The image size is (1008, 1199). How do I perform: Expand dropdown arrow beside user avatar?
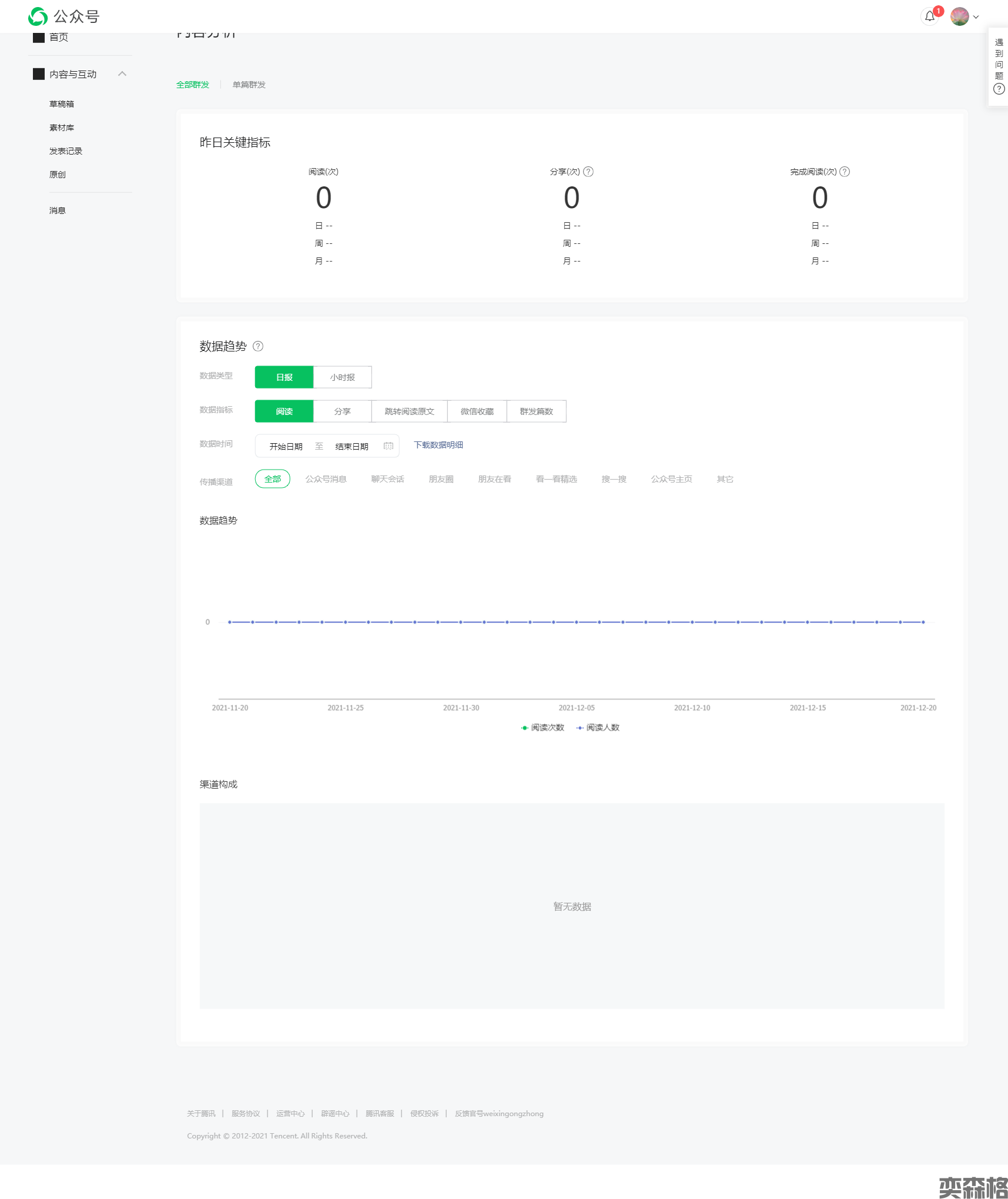(976, 17)
